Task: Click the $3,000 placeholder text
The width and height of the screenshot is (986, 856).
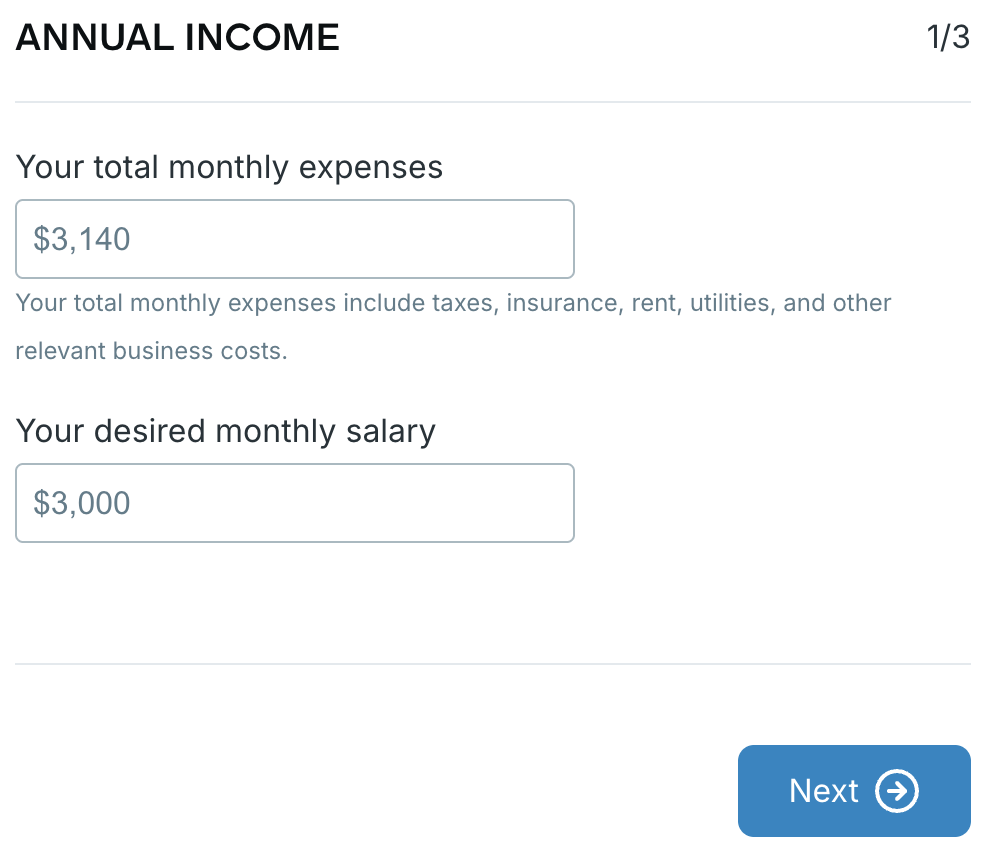Action: pyautogui.click(x=82, y=503)
